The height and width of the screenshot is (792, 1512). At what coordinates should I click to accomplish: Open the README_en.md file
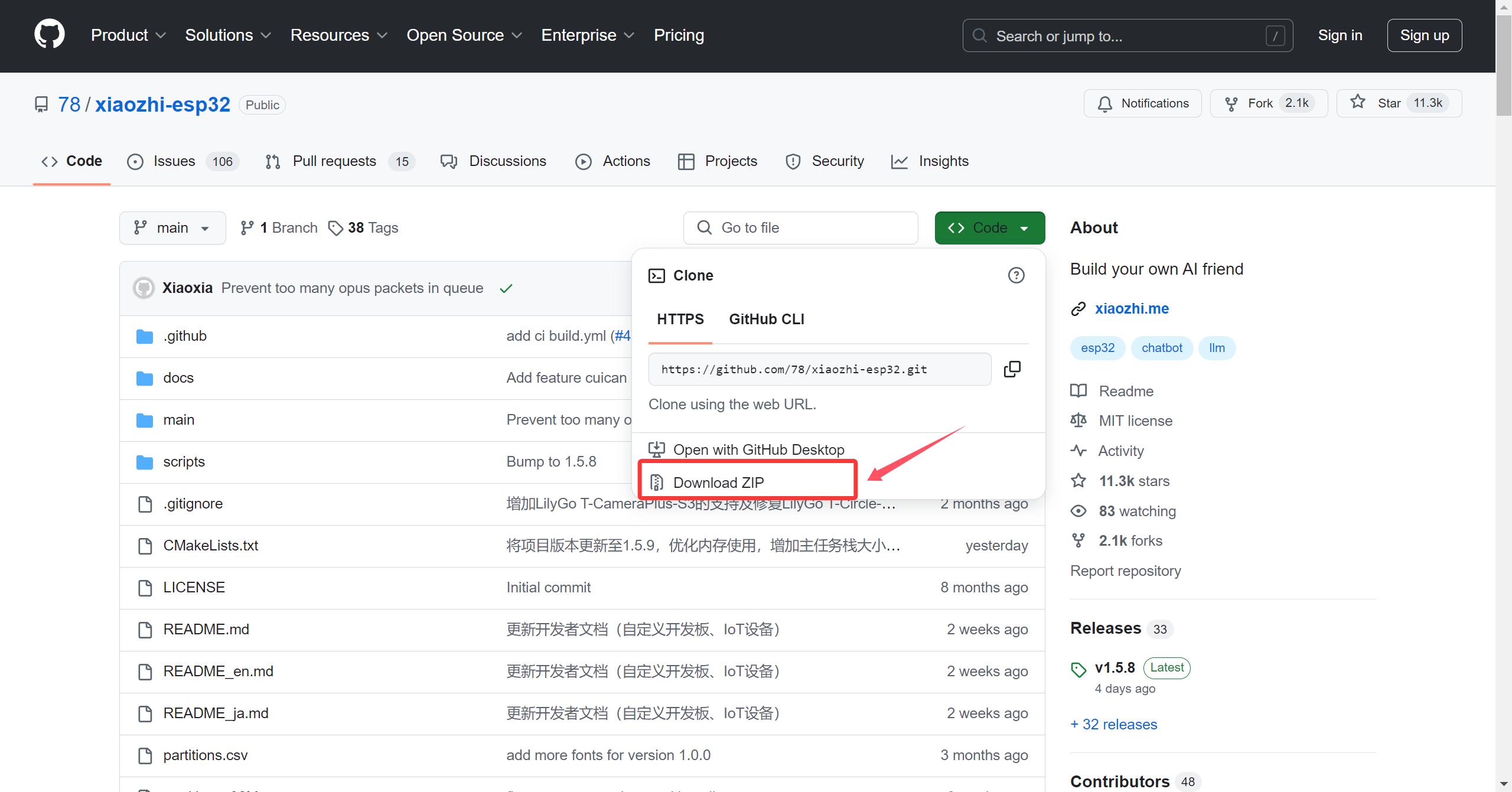(x=218, y=672)
